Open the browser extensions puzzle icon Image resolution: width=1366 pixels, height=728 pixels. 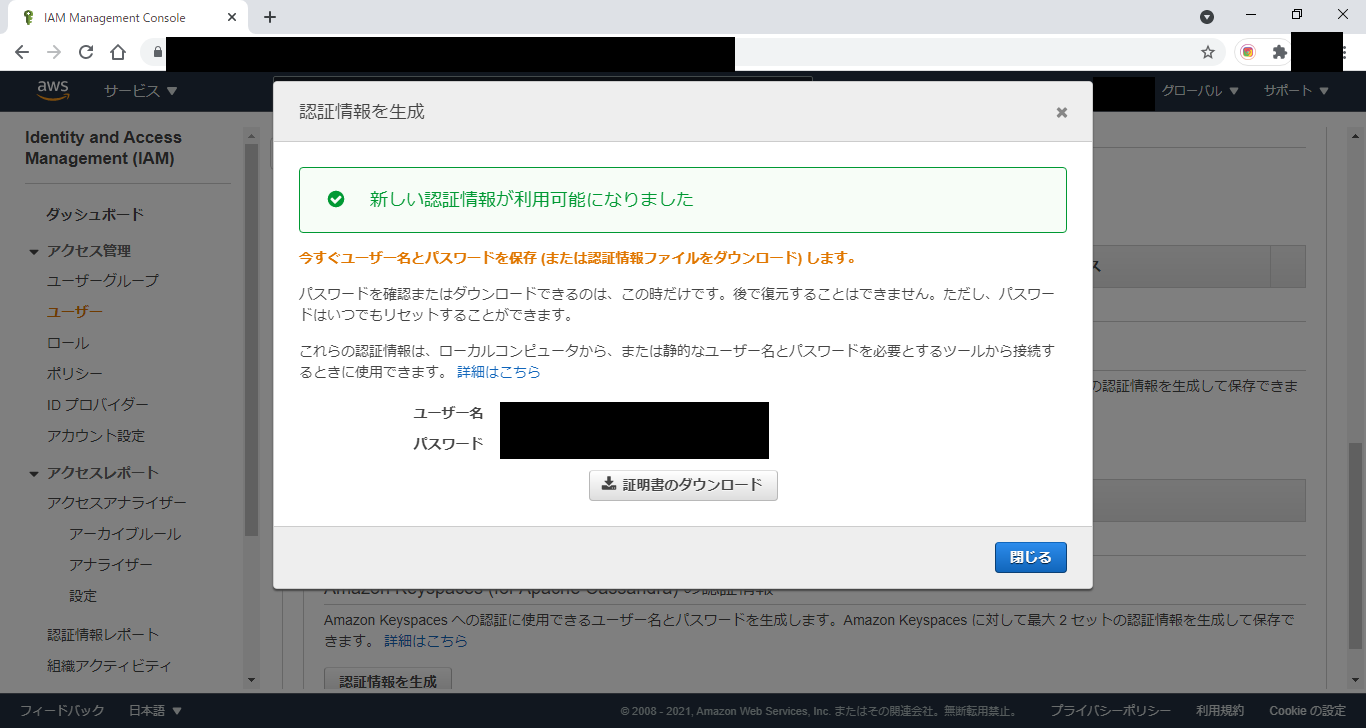[x=1281, y=52]
